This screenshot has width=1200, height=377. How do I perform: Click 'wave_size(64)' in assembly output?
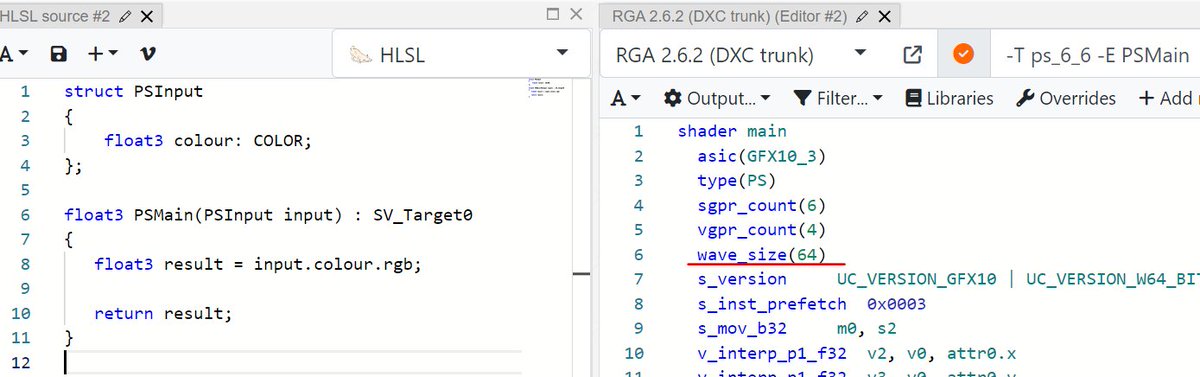pyautogui.click(x=762, y=256)
